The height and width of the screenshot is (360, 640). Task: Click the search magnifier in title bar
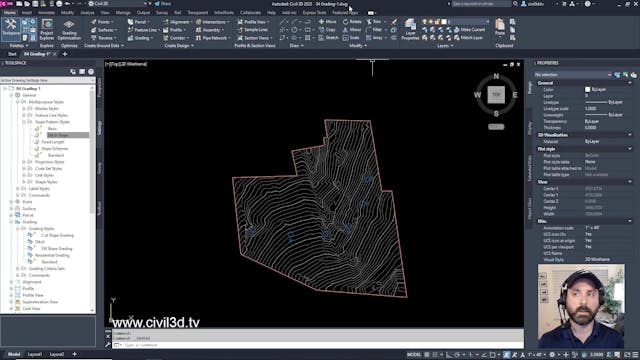point(515,4)
